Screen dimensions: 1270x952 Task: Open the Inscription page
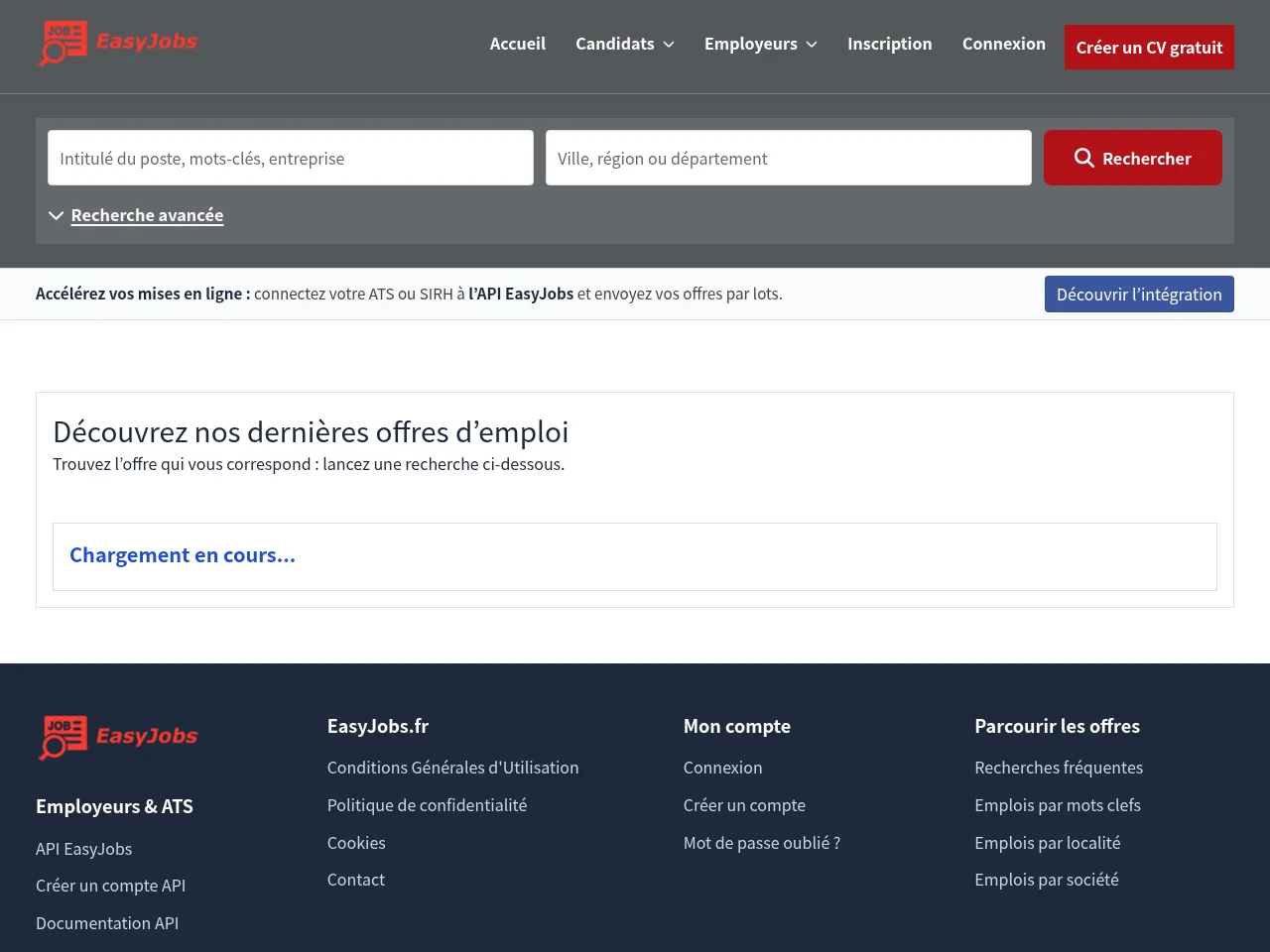[890, 44]
